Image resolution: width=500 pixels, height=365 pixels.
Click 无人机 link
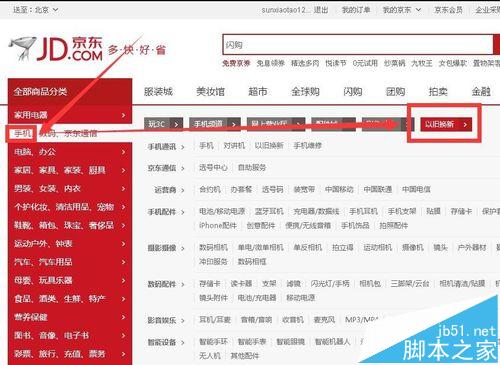pos(210,356)
